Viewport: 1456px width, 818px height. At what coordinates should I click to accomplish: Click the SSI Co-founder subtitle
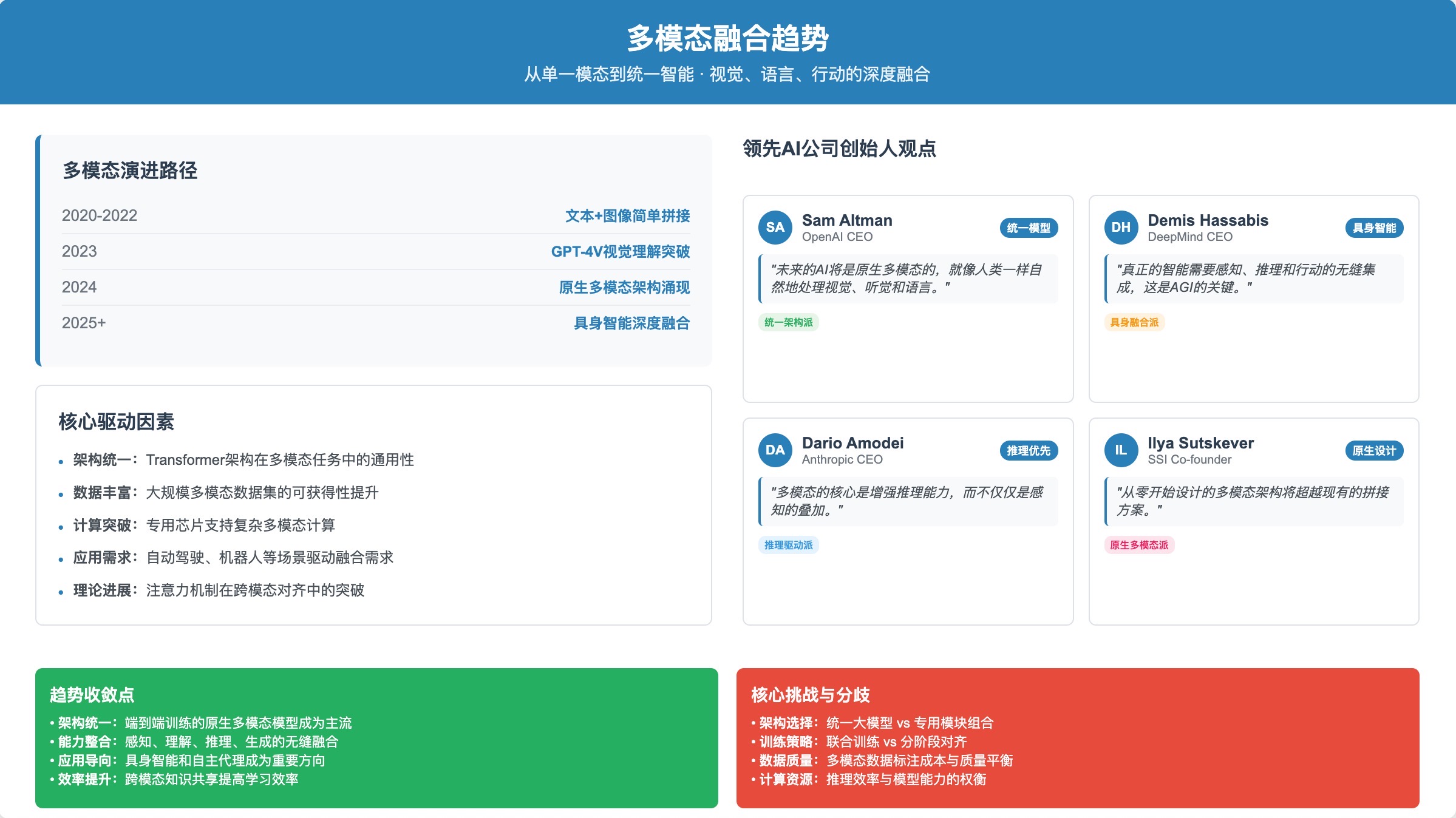[1189, 459]
